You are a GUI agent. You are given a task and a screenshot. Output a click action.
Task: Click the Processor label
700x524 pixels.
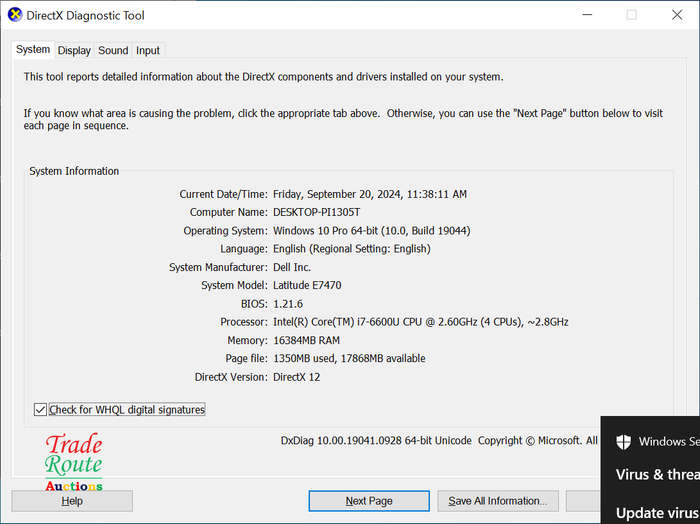[x=244, y=322]
